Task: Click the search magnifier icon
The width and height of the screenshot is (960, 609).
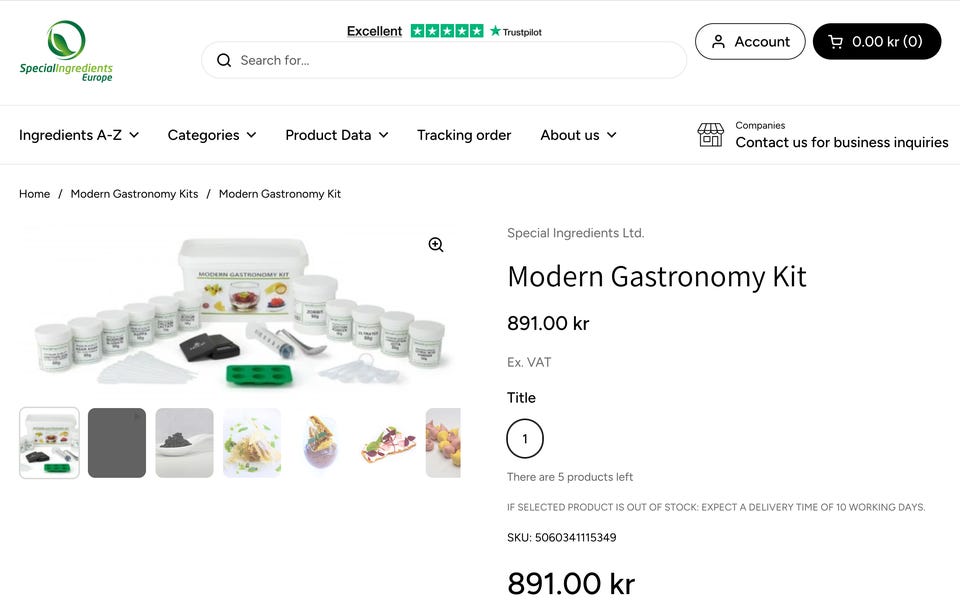Action: [x=224, y=60]
